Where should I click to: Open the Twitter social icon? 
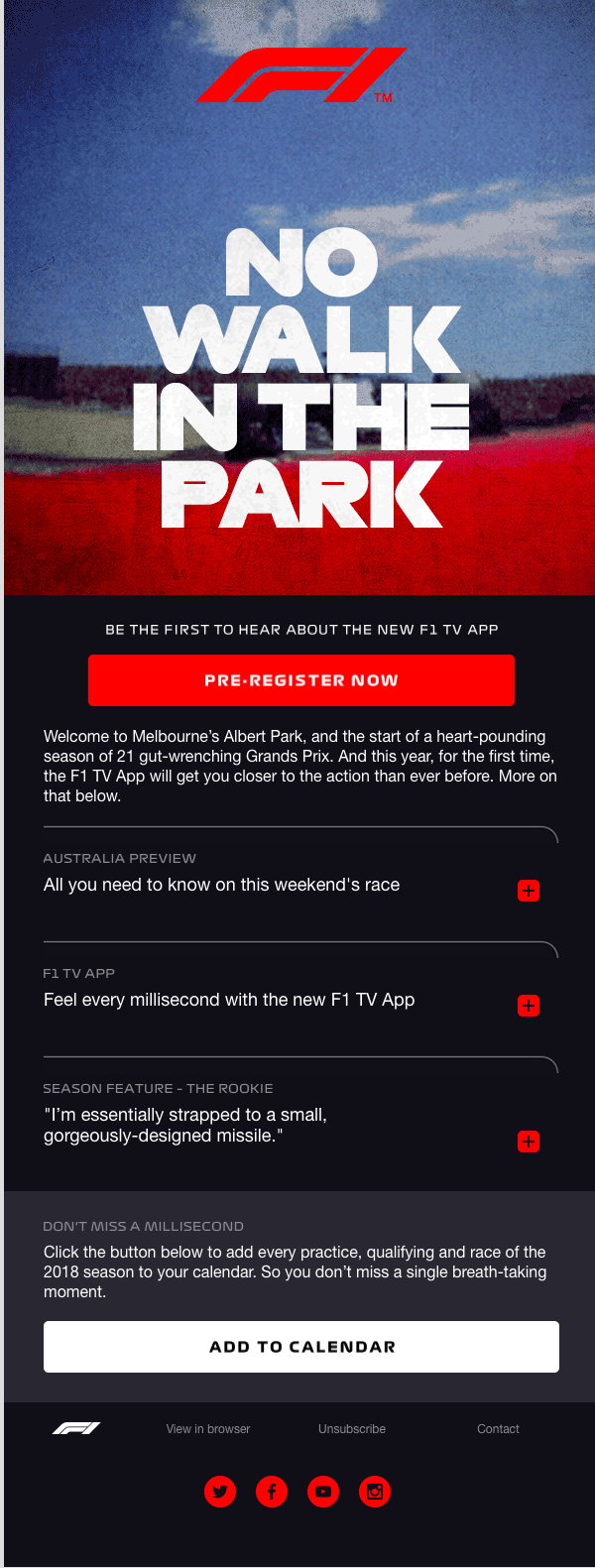pos(220,1491)
